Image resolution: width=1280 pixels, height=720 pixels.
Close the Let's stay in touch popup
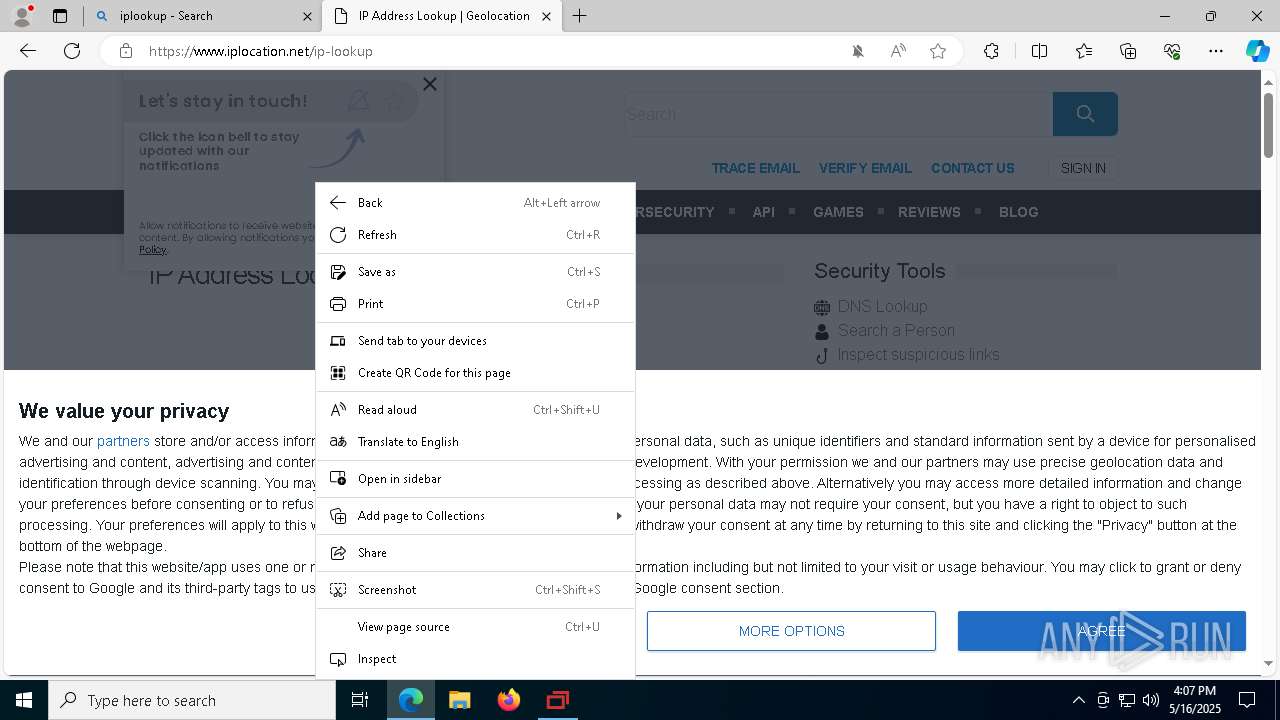tap(430, 84)
